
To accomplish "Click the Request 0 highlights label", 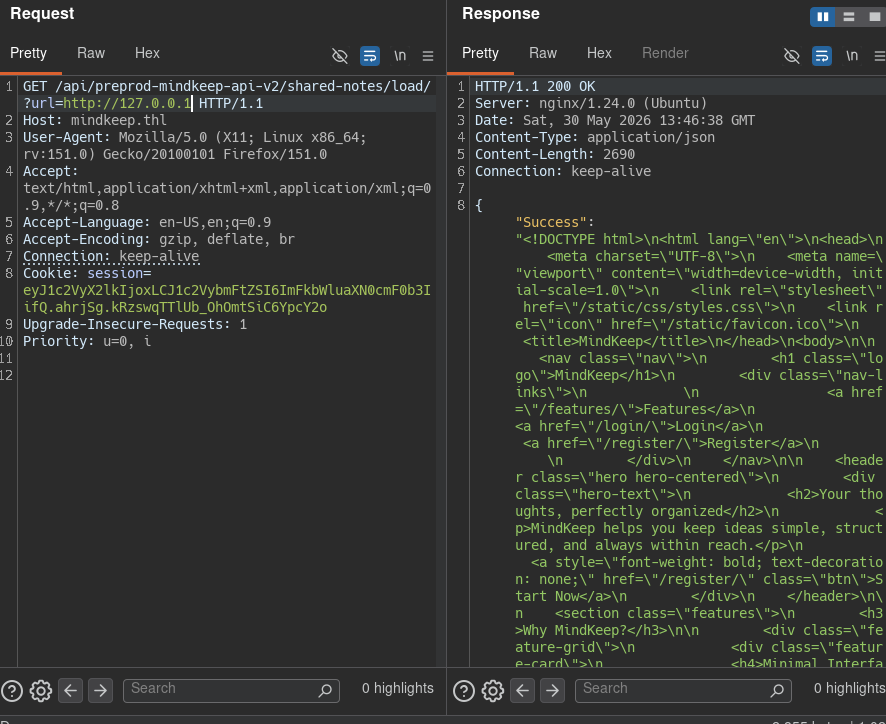I will 398,688.
